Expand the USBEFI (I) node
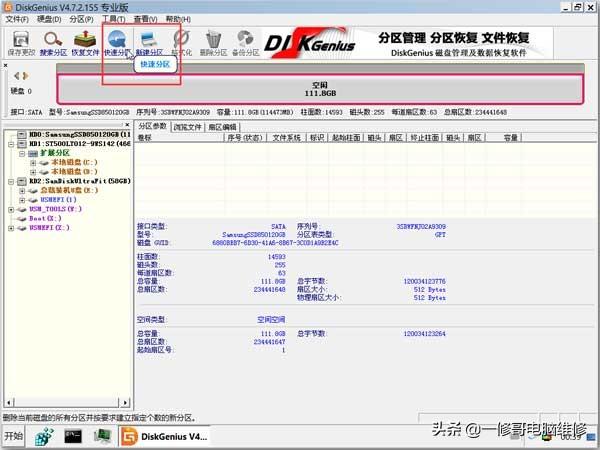Image resolution: width=600 pixels, height=450 pixels. [22, 200]
